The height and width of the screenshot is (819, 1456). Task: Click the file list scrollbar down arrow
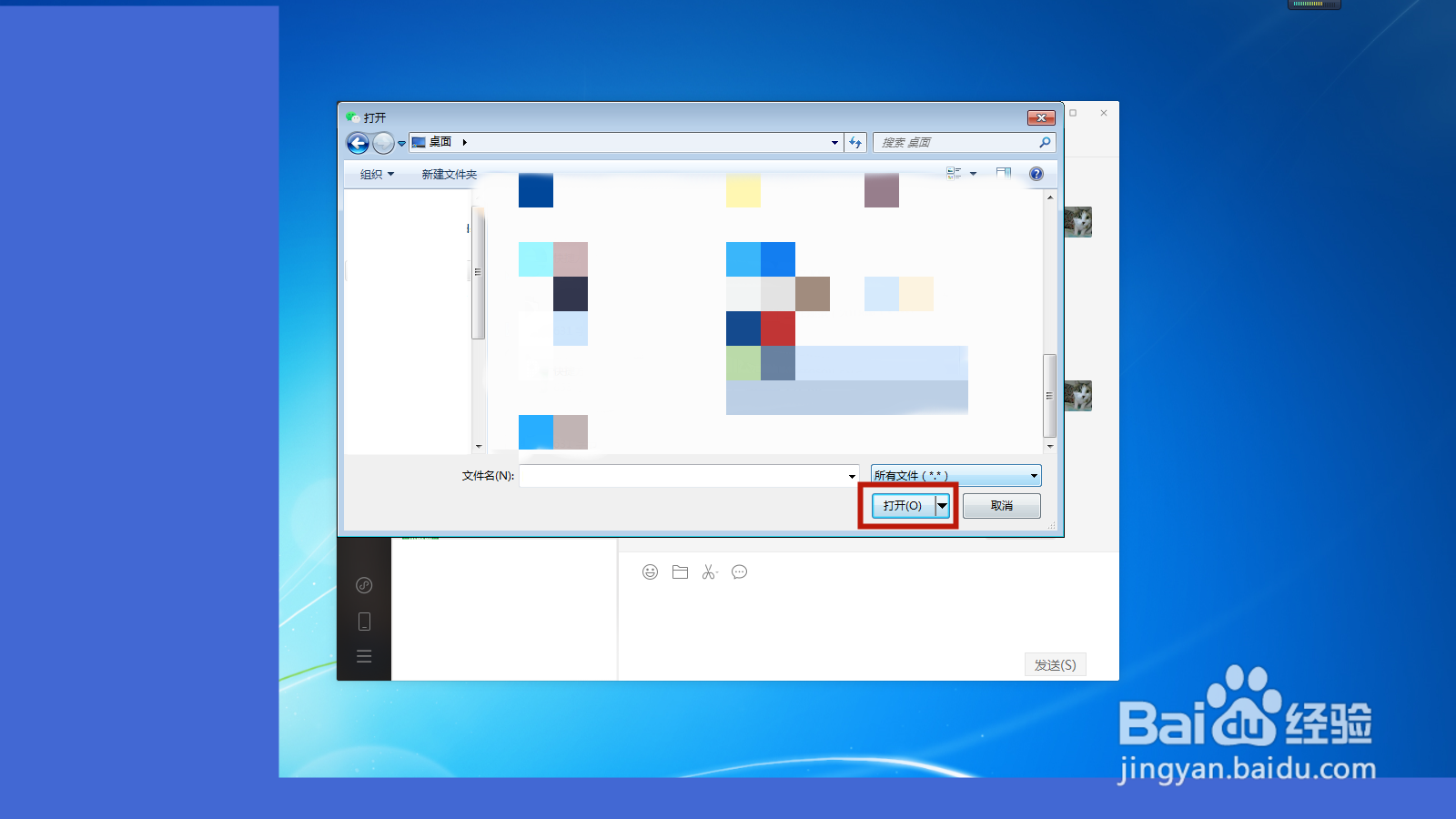pos(1050,447)
